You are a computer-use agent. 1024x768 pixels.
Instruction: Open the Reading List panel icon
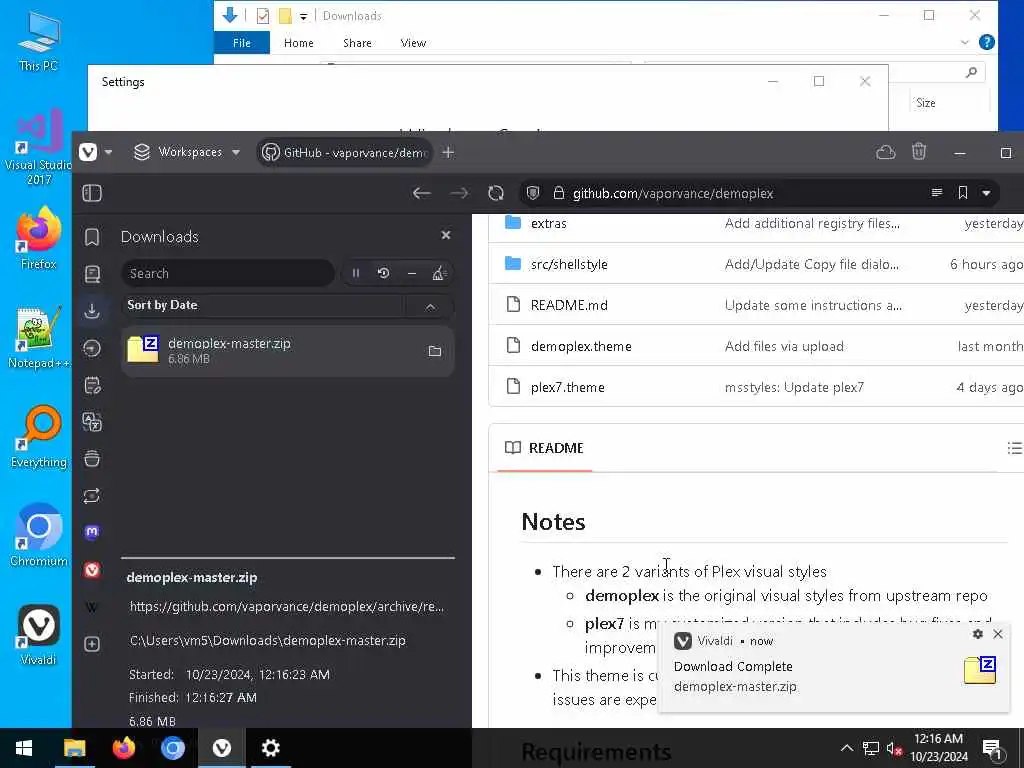[x=92, y=274]
